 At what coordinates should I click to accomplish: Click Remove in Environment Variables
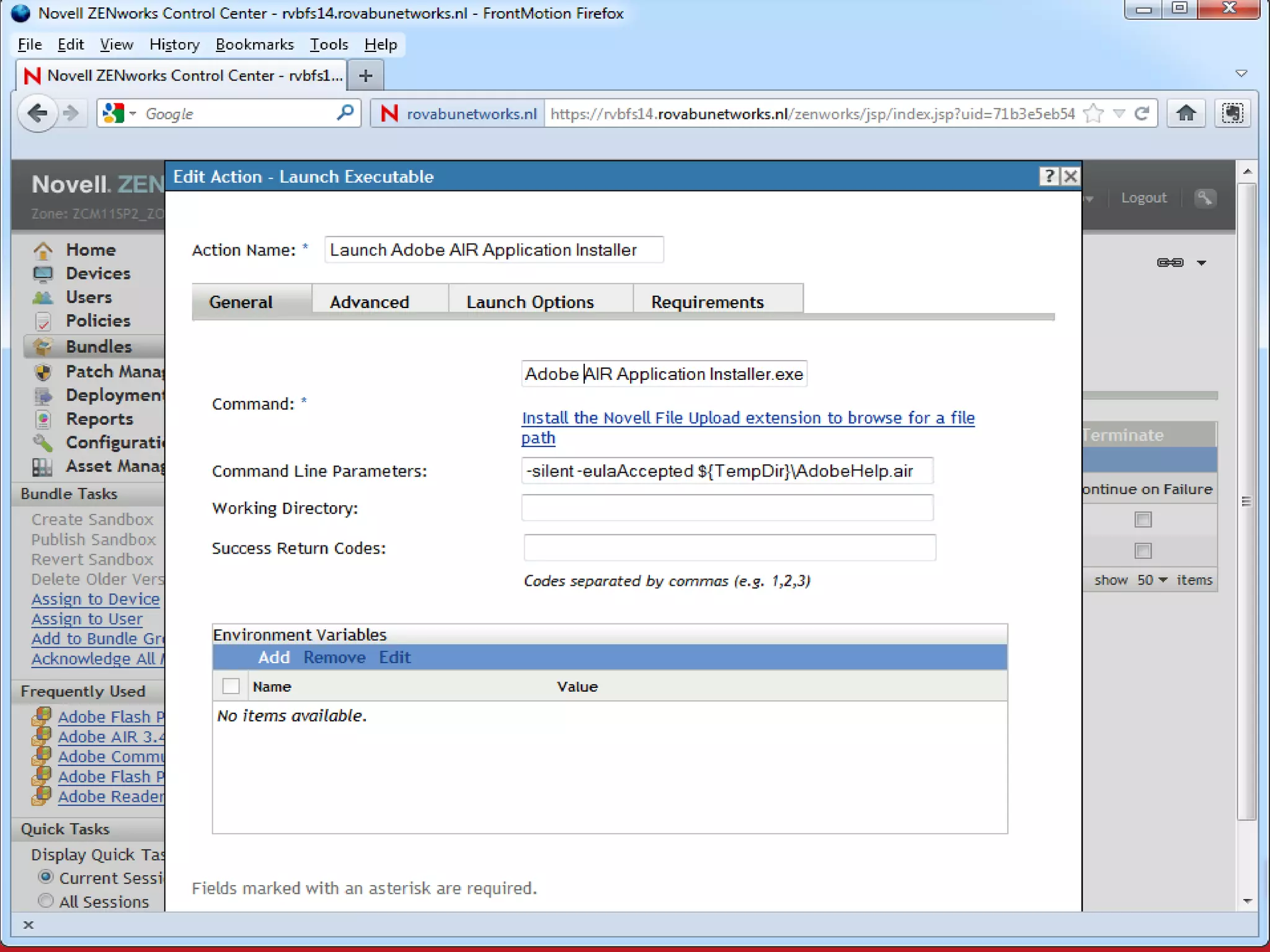click(x=334, y=657)
